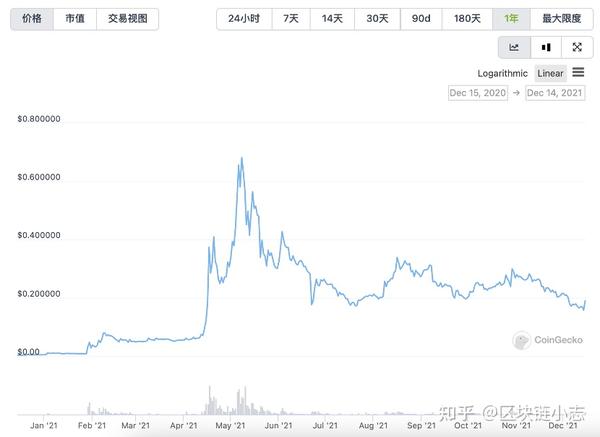Viewport: 600px width, 437px height.
Task: Choose the 24小时 range button
Action: point(244,19)
